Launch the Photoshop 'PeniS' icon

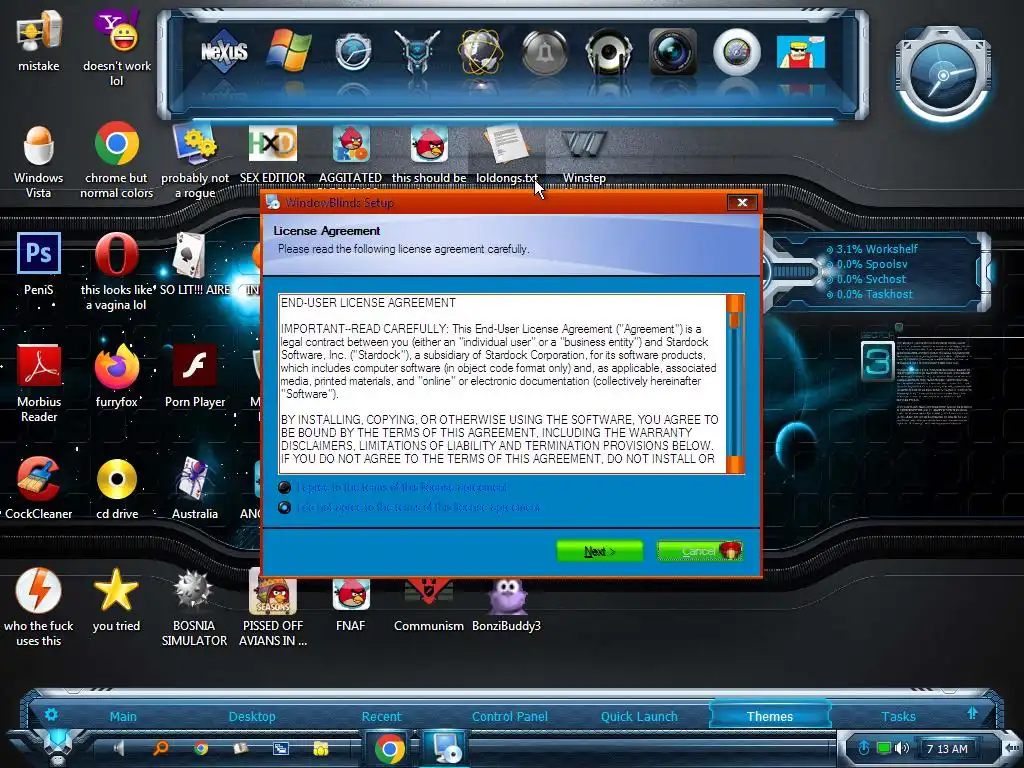point(39,264)
